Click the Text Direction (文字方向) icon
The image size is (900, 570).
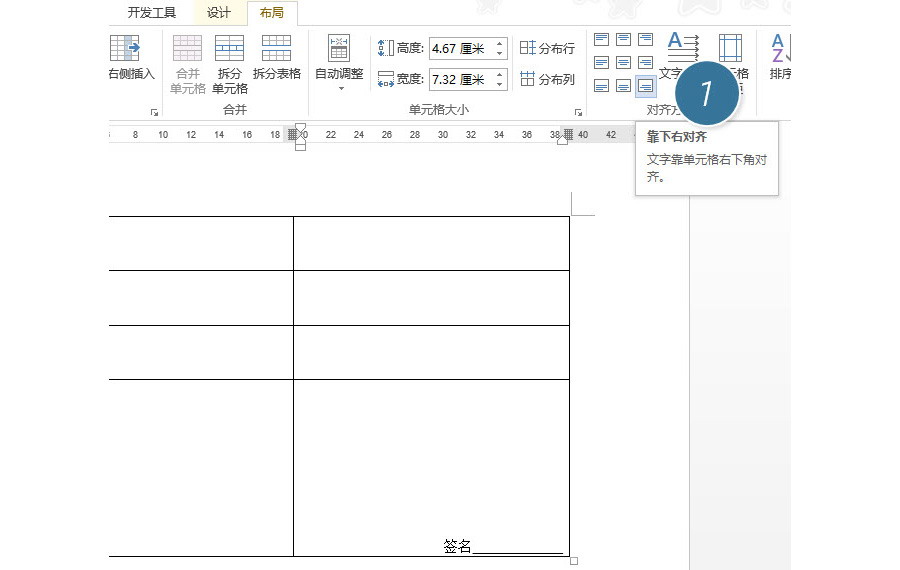(x=683, y=47)
